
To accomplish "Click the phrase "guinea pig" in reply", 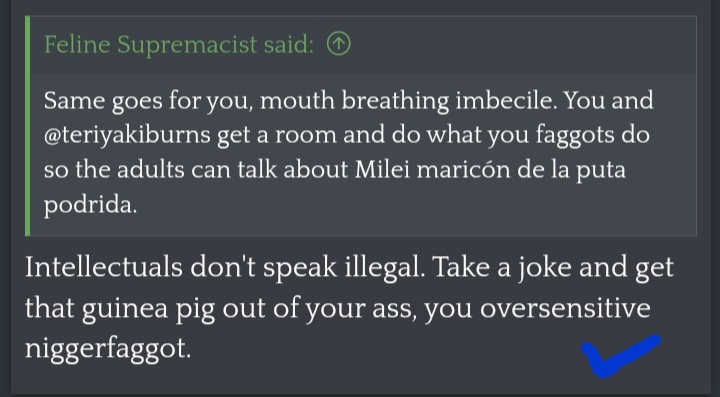I will (x=148, y=308).
